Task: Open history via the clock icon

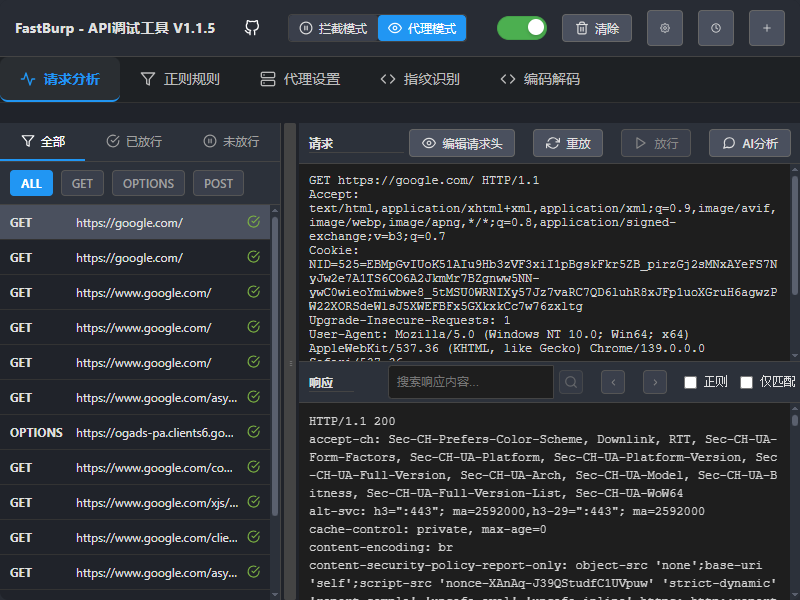Action: (716, 28)
